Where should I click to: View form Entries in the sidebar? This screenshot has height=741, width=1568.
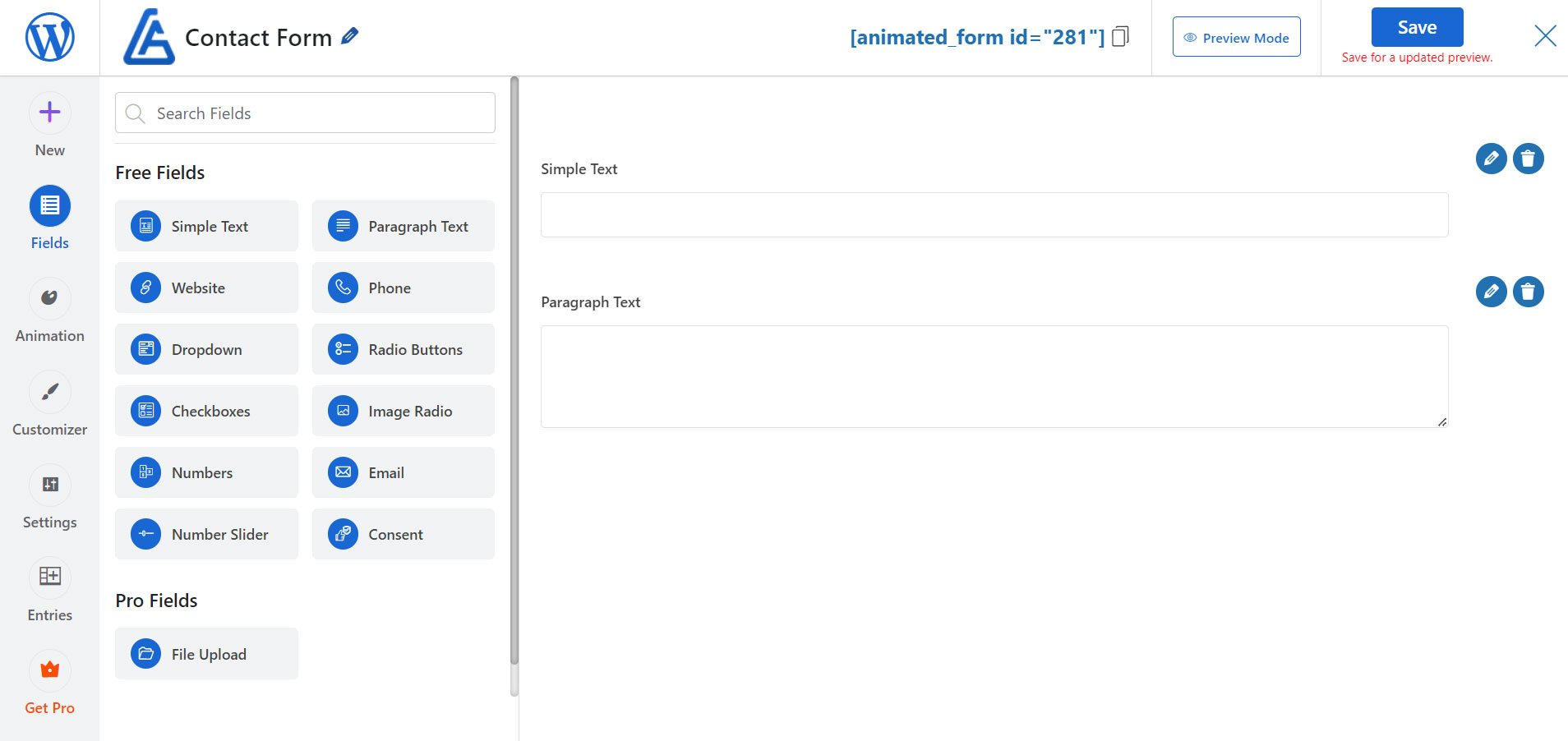49,589
